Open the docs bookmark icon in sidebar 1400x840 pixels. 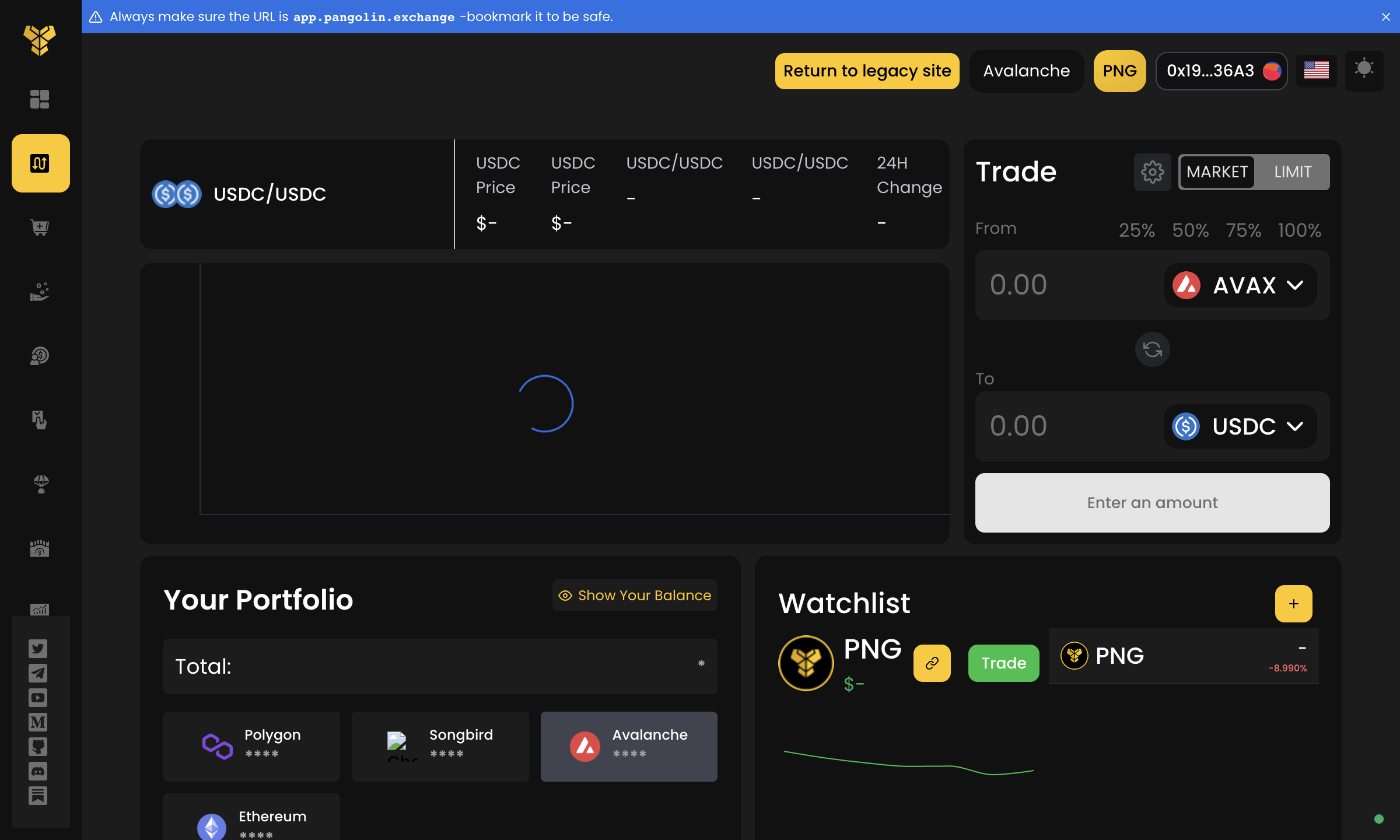(38, 796)
